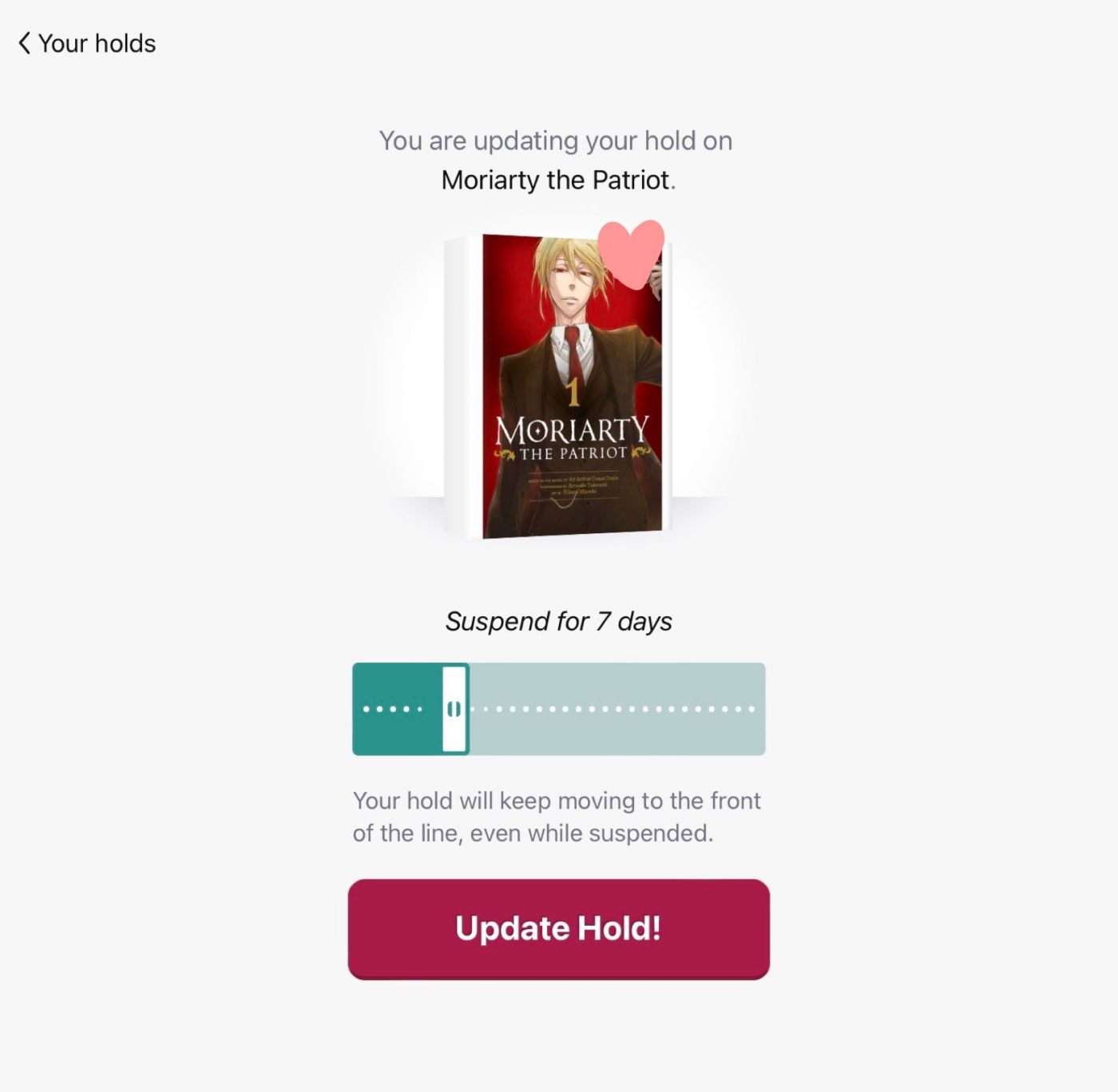1118x1092 pixels.
Task: Click the hold keeps moving helper text
Action: pyautogui.click(x=557, y=817)
